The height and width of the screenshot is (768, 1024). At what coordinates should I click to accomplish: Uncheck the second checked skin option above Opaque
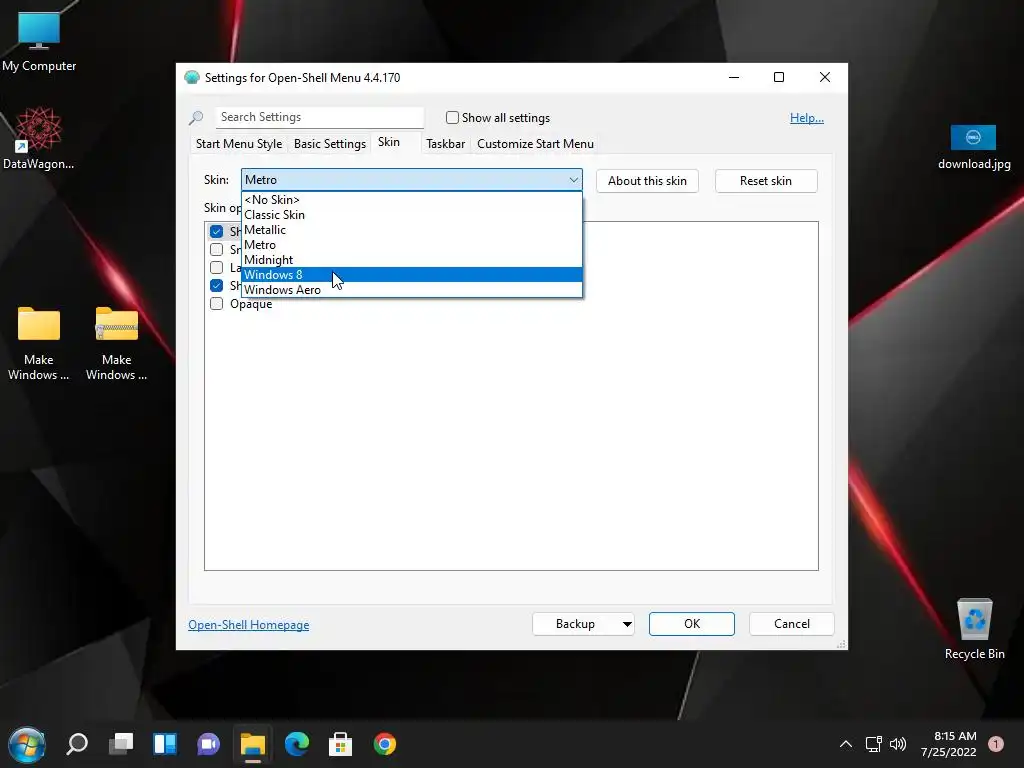[216, 285]
